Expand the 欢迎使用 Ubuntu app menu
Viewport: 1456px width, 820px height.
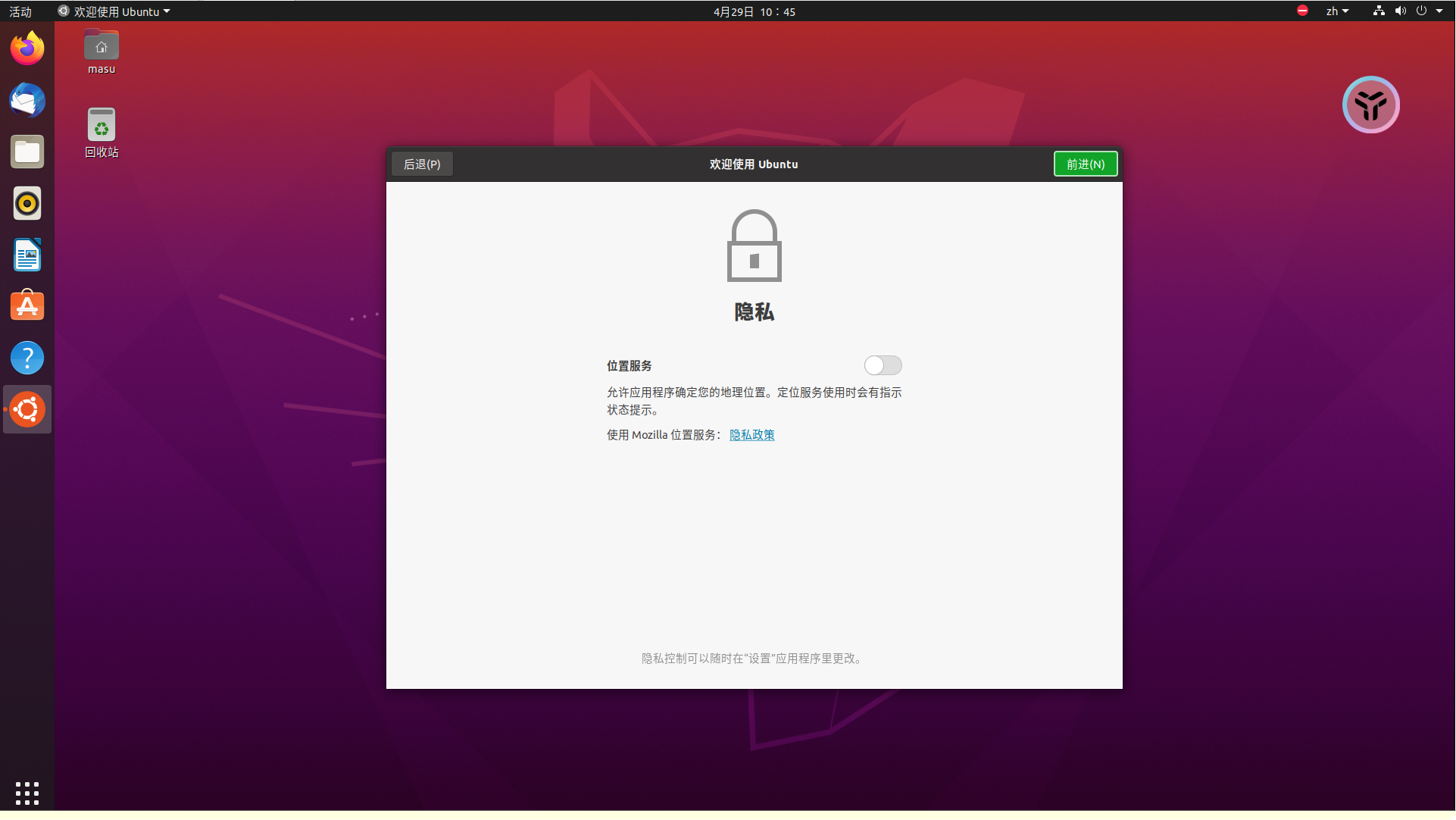115,11
